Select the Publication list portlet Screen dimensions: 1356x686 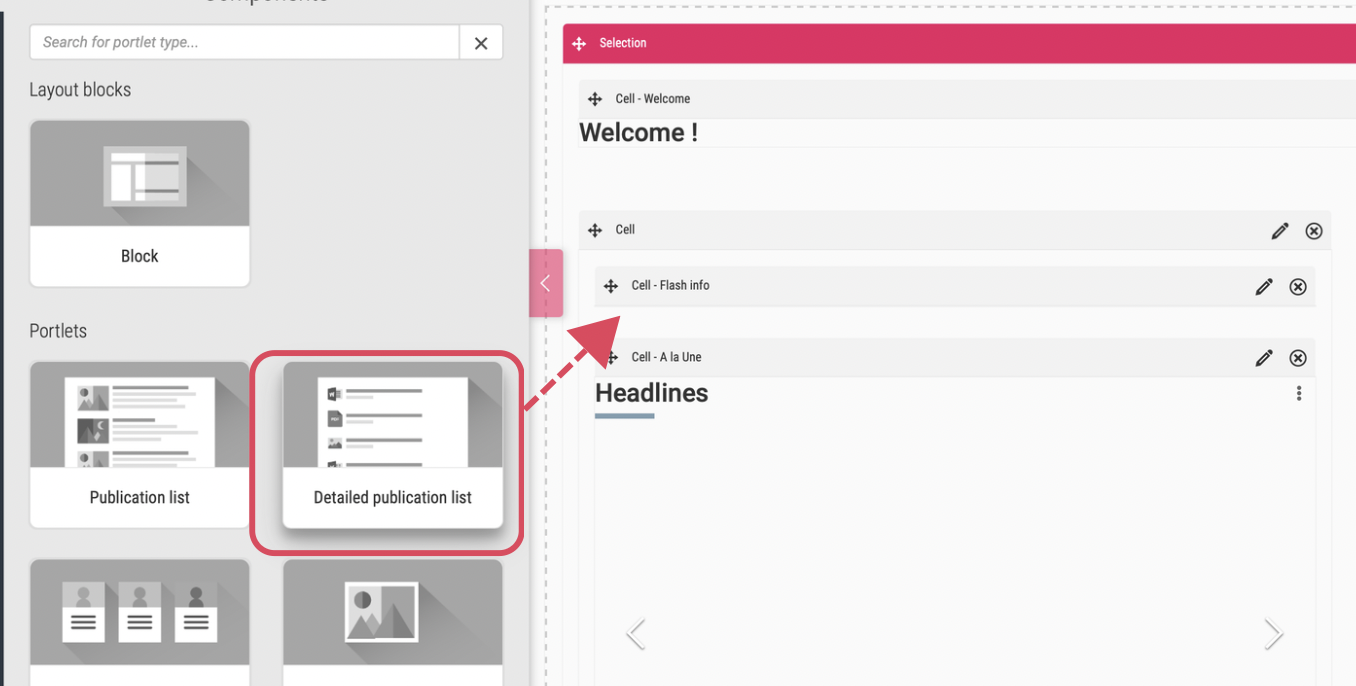pyautogui.click(x=140, y=444)
